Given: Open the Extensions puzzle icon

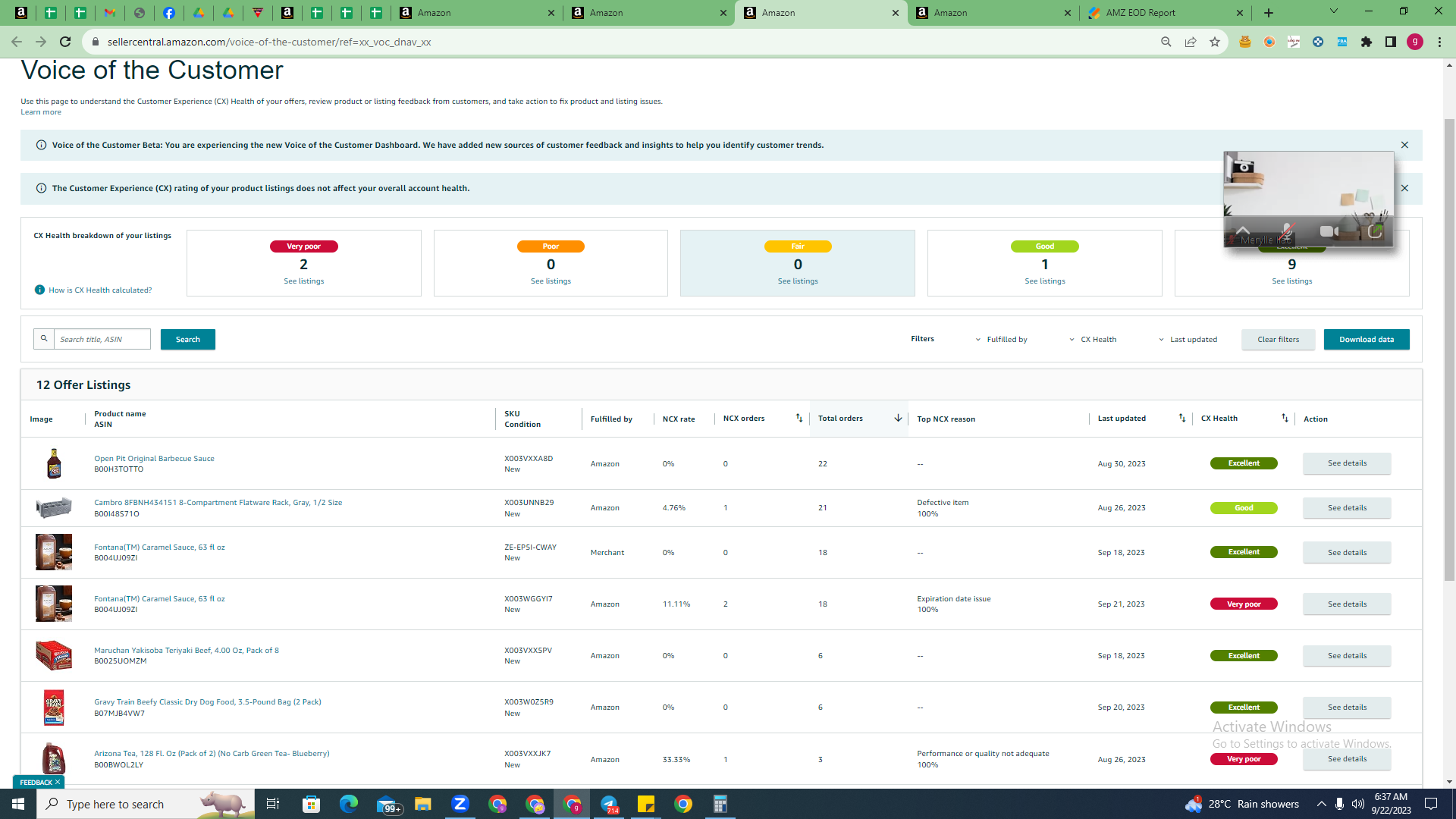Looking at the screenshot, I should [x=1367, y=42].
